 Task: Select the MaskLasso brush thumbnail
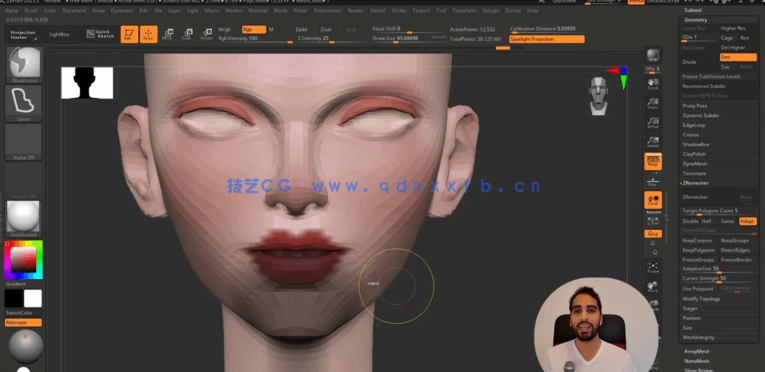pyautogui.click(x=24, y=64)
